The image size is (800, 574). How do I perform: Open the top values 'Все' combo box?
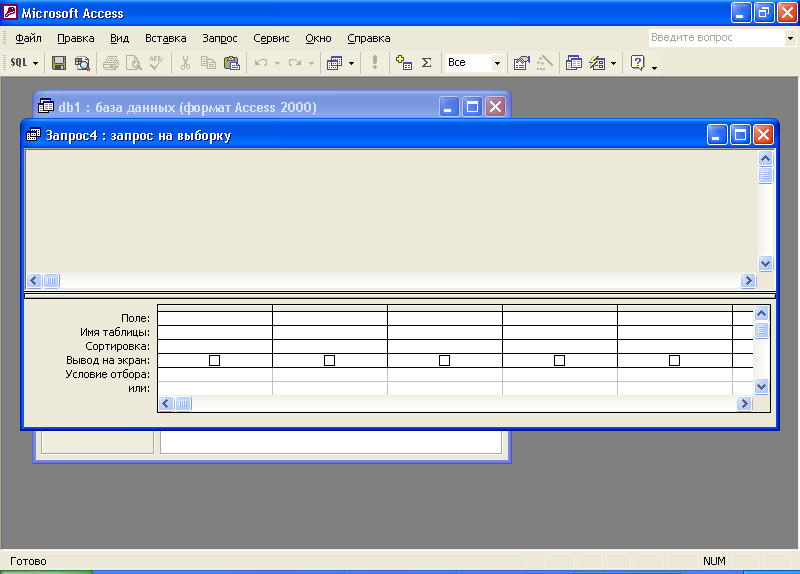474,63
